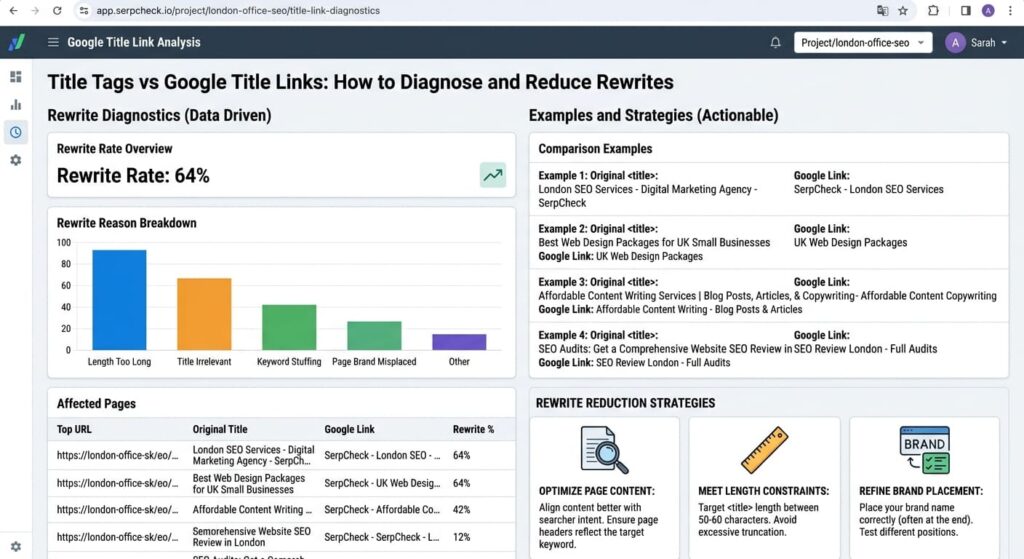Click the 'OPTIMIZE PAGE CONTENT:' heading
The width and height of the screenshot is (1024, 559).
(596, 491)
